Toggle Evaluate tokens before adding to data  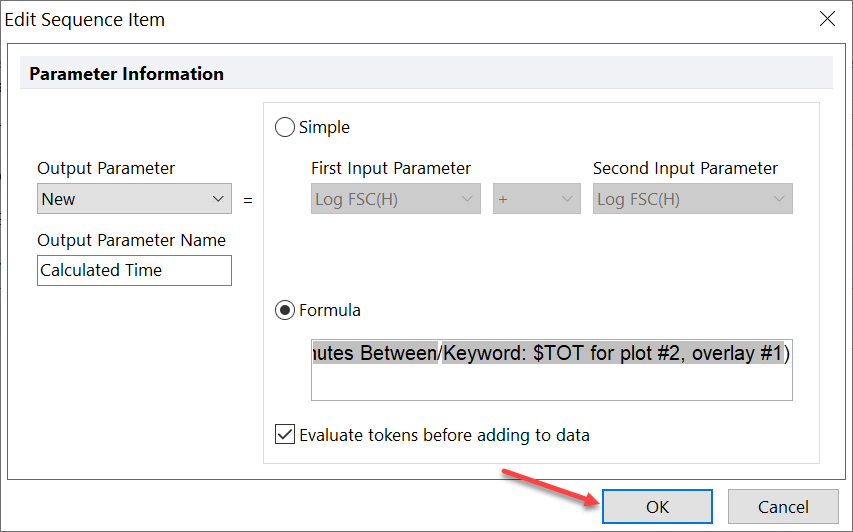coord(285,435)
